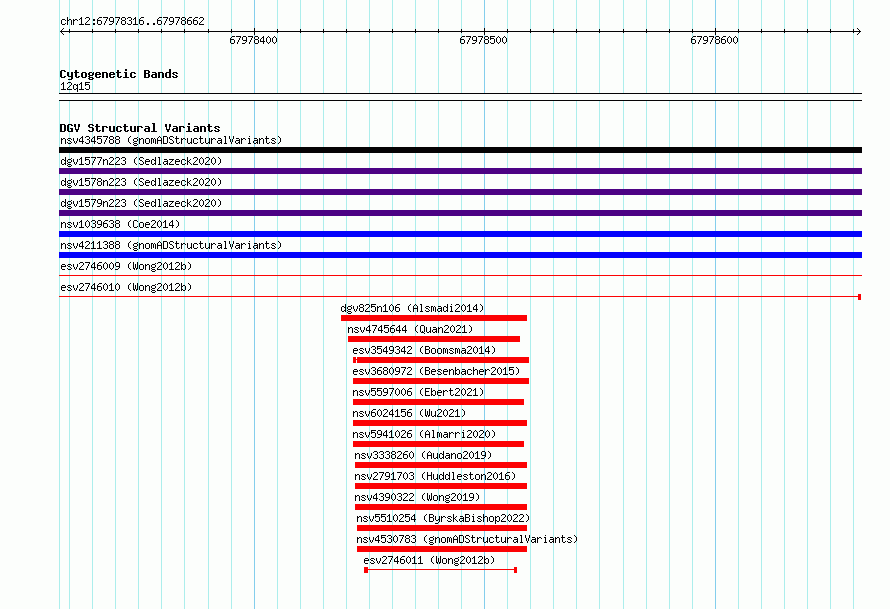The height and width of the screenshot is (609, 890).
Task: Open the nsv4211388 gnomADStructuralVariants label
Action: click(171, 245)
